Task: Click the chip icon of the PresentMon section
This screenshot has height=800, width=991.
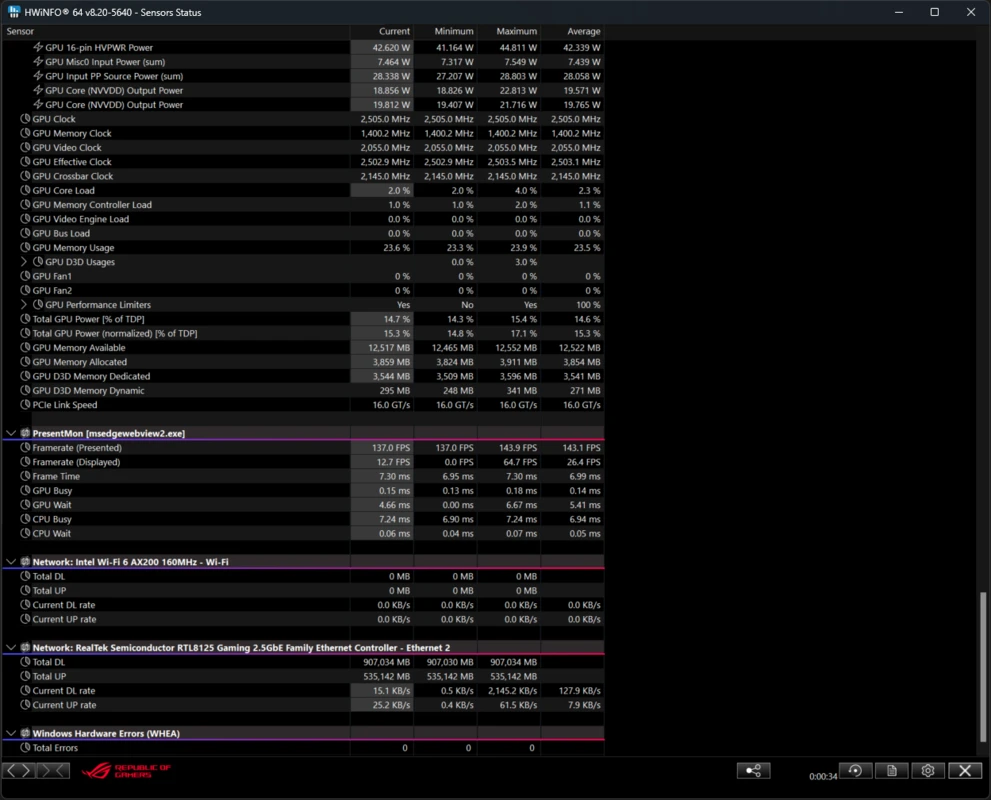Action: (25, 433)
